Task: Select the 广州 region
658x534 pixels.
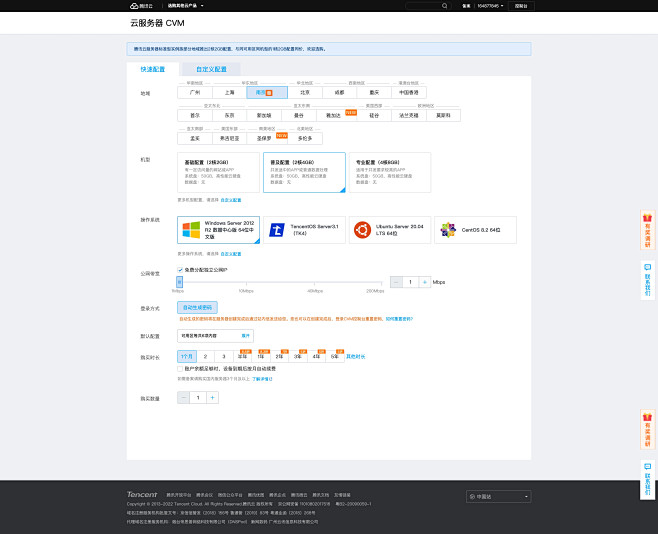Action: (195, 92)
